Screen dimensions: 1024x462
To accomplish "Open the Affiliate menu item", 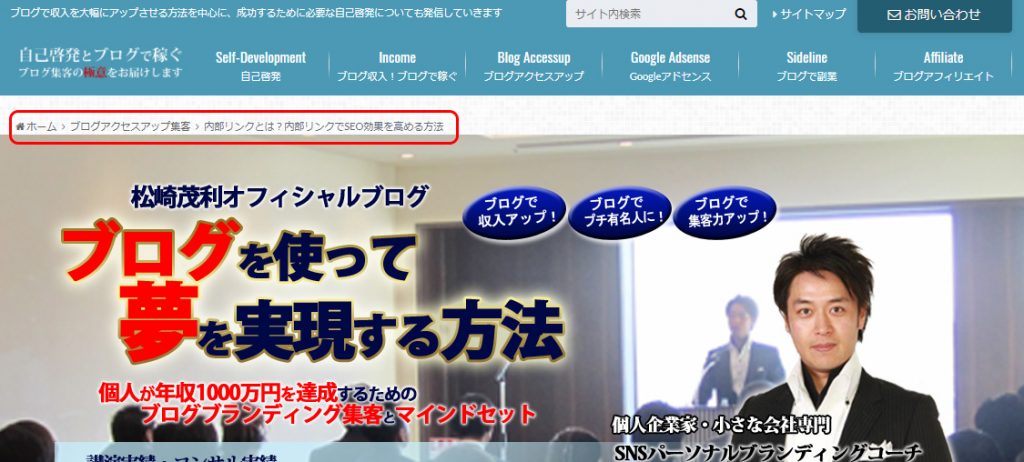I will coord(943,65).
